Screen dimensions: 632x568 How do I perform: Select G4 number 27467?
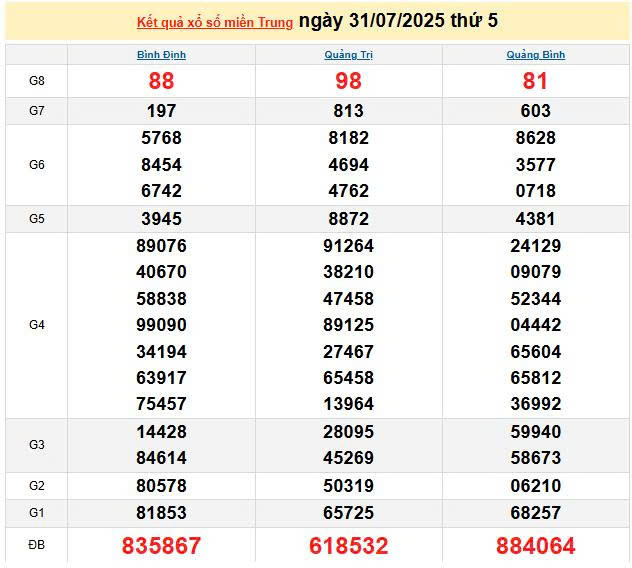click(349, 352)
